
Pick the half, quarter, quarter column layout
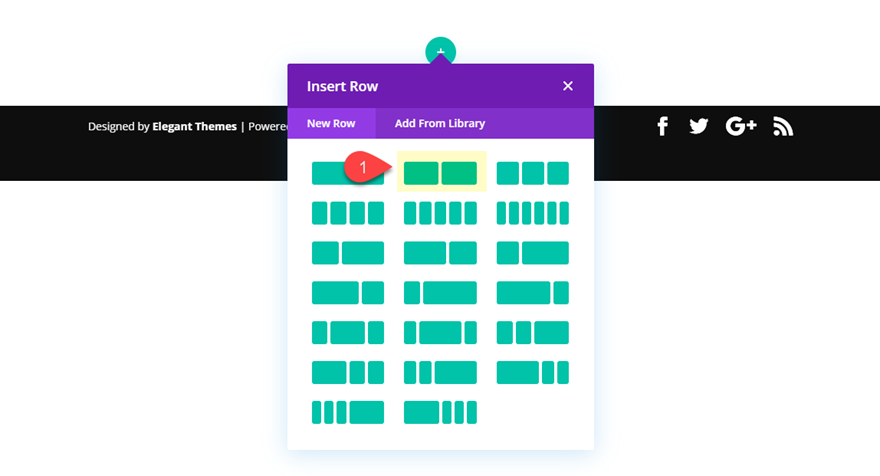(347, 373)
